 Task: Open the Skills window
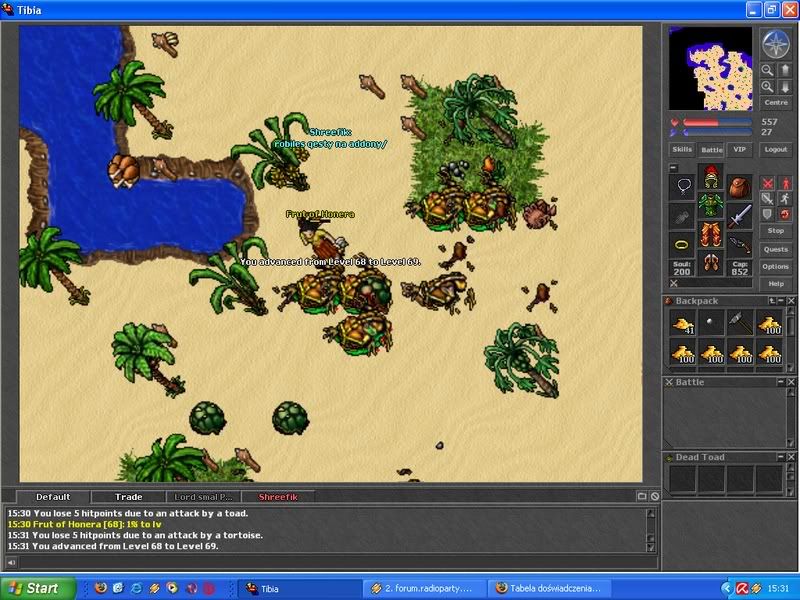[682, 149]
